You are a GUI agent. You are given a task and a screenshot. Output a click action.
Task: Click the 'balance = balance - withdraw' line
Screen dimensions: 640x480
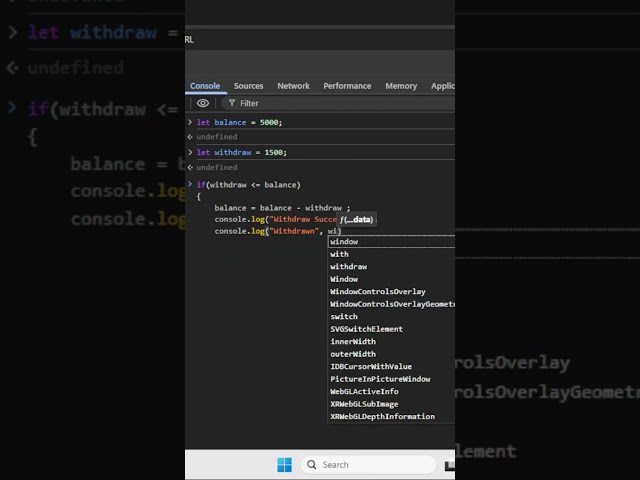click(x=282, y=208)
